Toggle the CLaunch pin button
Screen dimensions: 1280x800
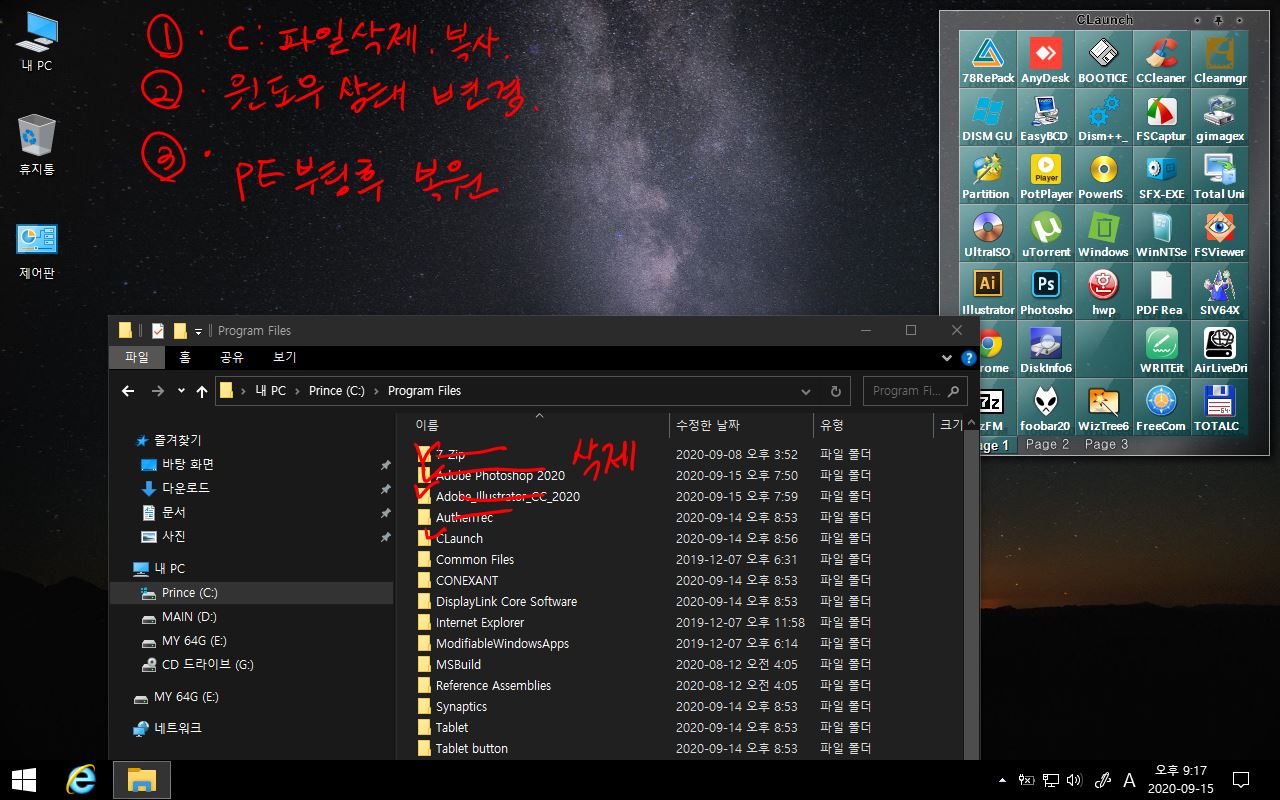[1217, 20]
